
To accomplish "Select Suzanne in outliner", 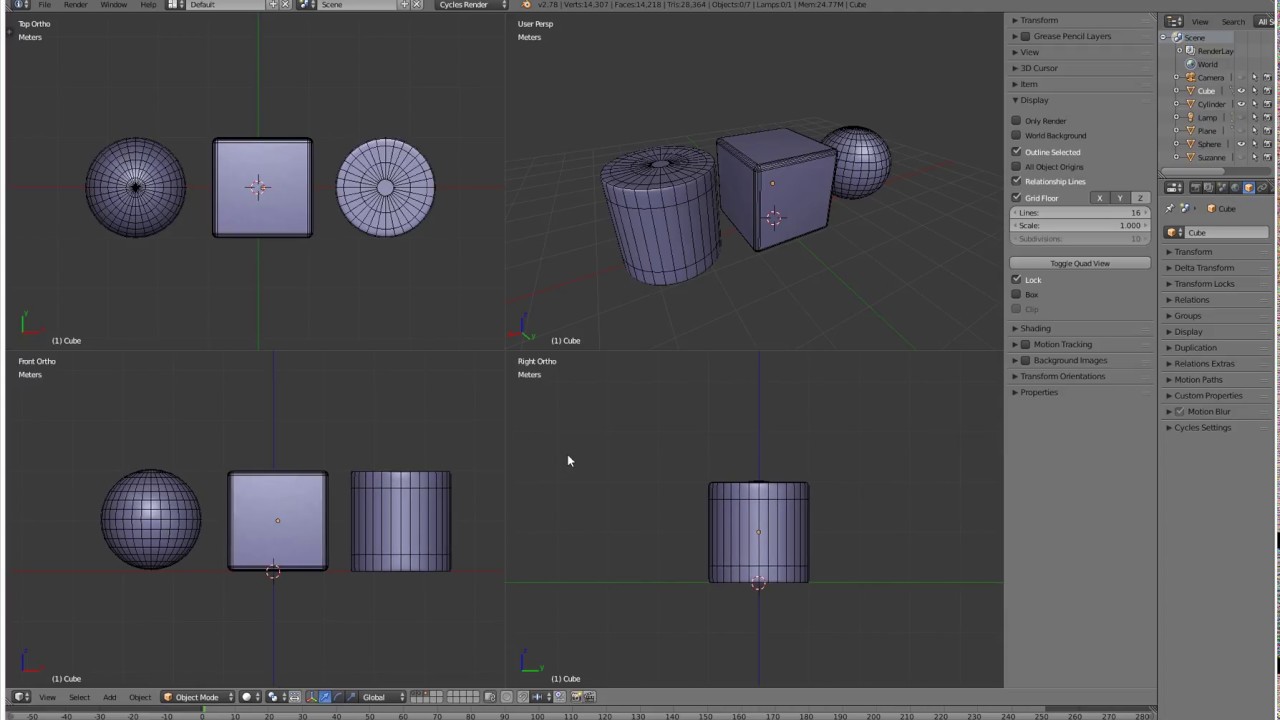I will click(1211, 157).
